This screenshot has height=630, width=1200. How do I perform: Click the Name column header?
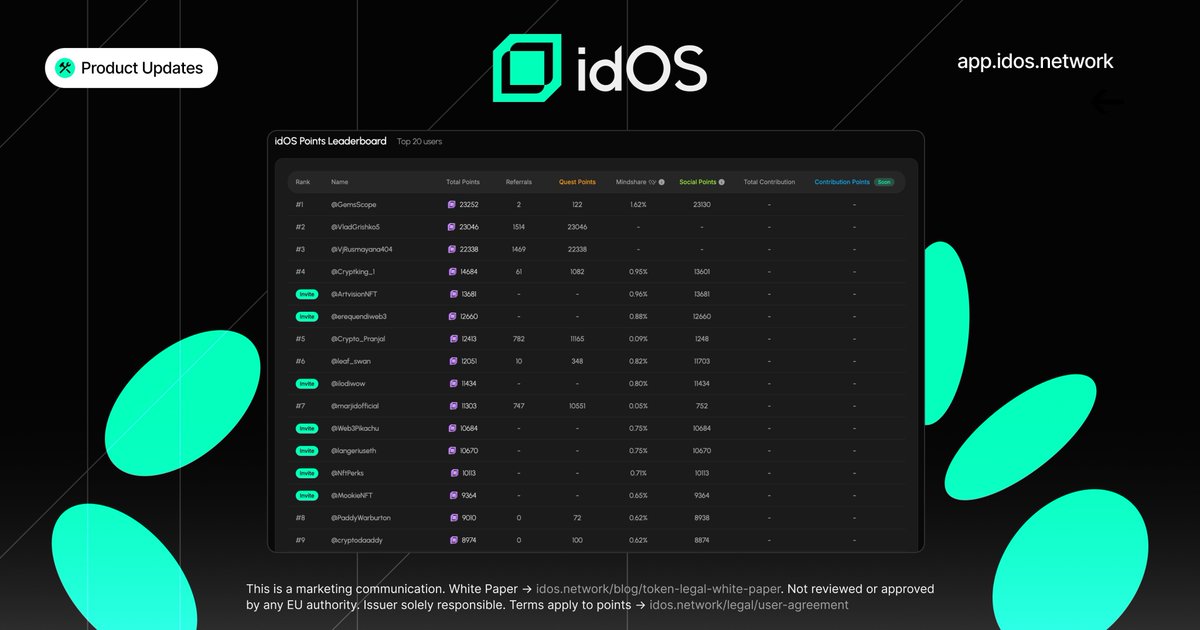click(x=340, y=182)
